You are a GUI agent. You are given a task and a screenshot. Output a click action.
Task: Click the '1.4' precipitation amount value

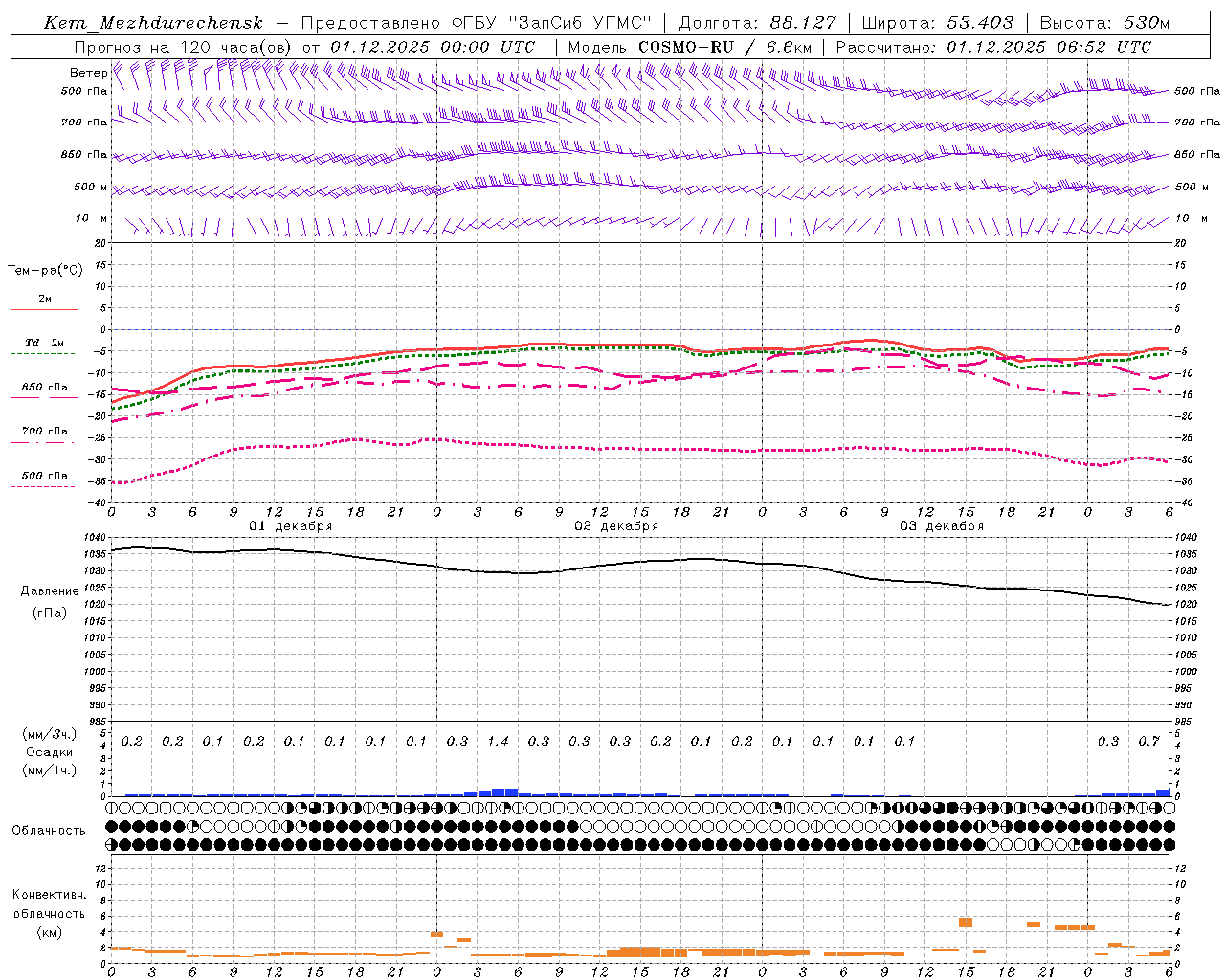(498, 741)
